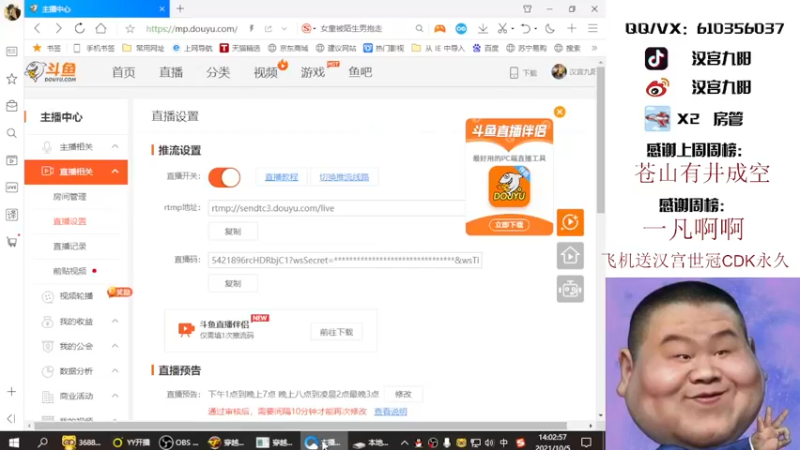Expand the 数据分析 section
This screenshot has width=800, height=450.
[x=115, y=370]
